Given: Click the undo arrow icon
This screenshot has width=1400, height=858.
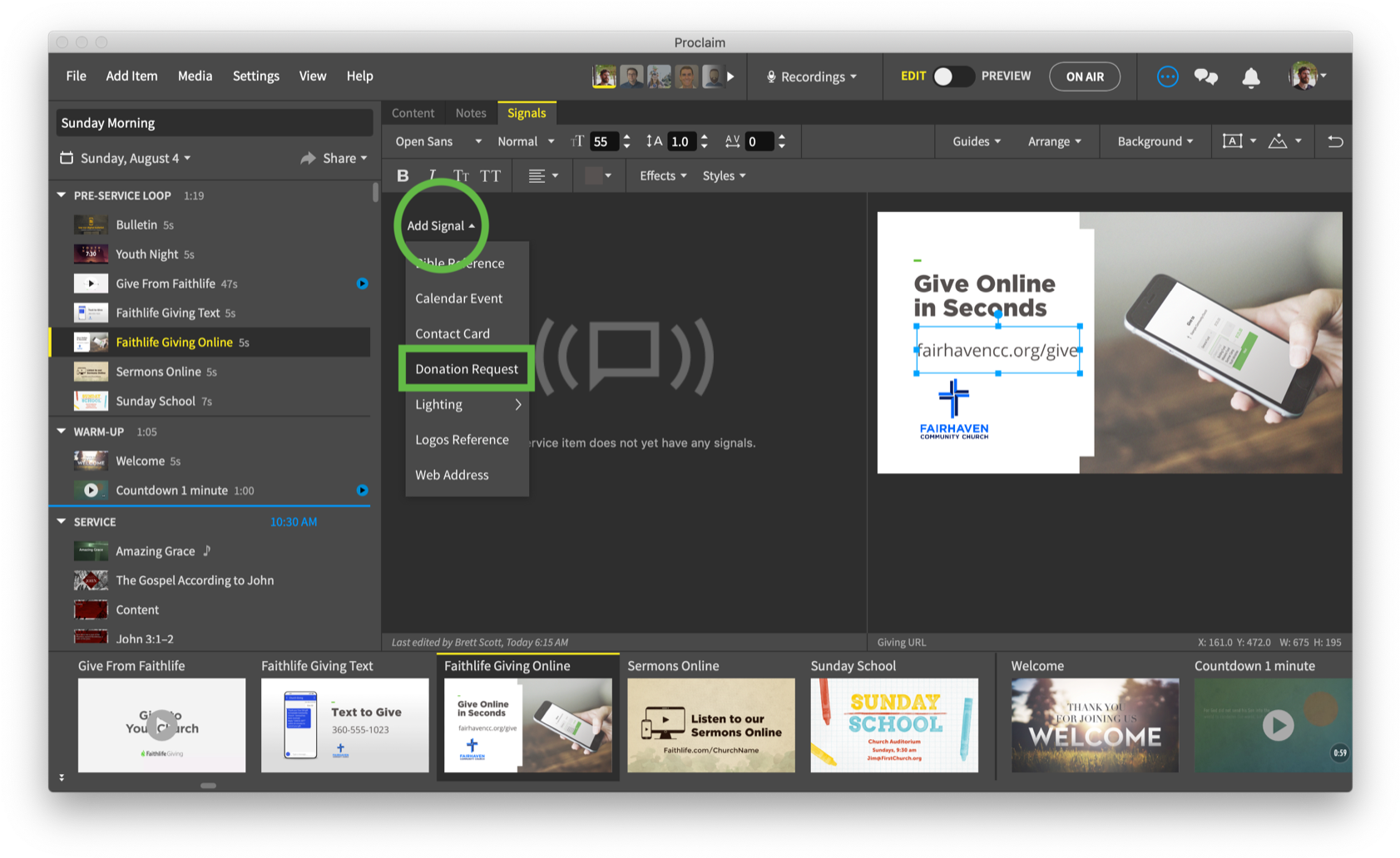Looking at the screenshot, I should (x=1335, y=141).
